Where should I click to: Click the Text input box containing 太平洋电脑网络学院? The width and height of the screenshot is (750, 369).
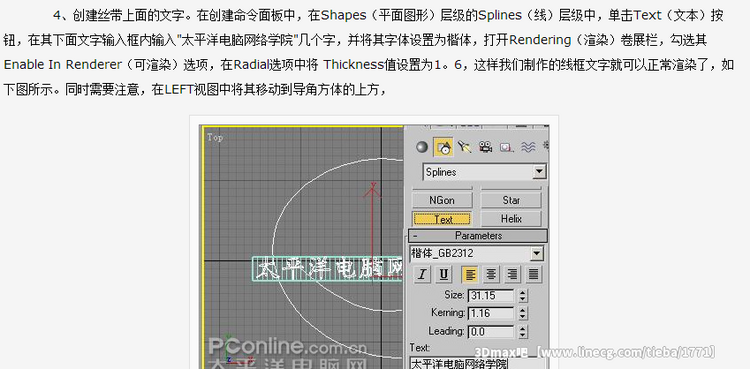point(477,363)
